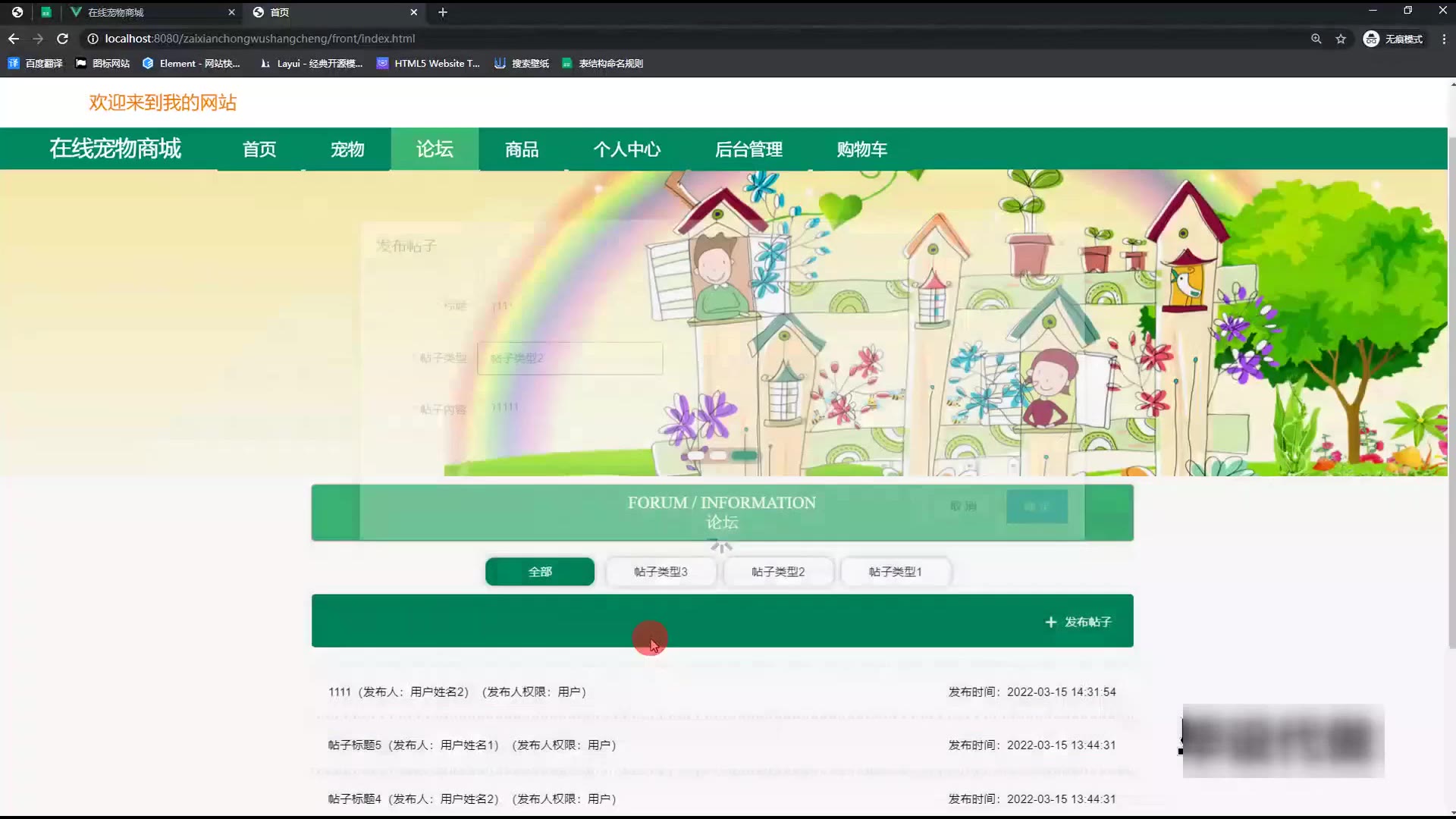
Task: Close the 在线宠物商城 tab
Action: pos(231,12)
